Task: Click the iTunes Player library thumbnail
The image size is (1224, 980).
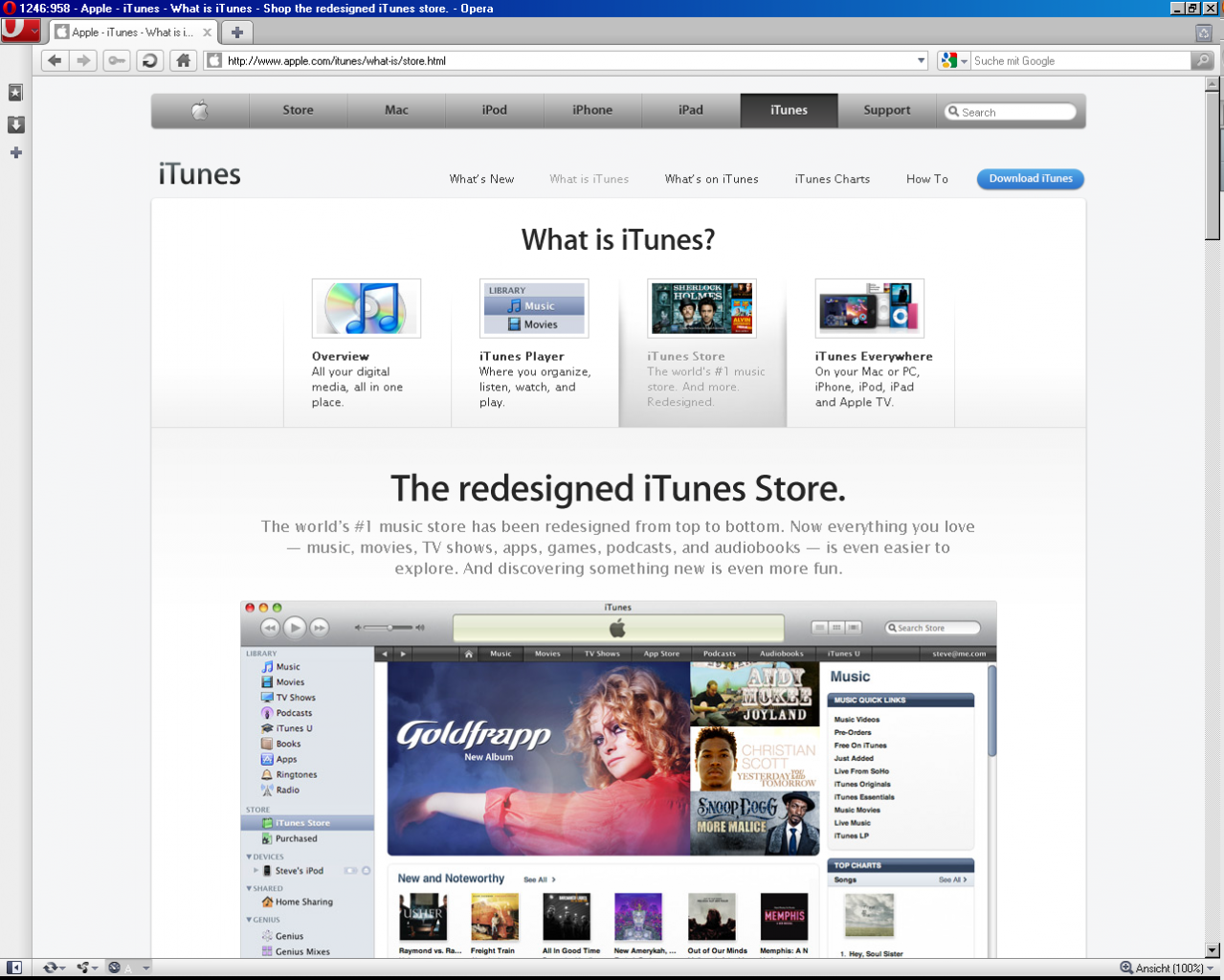Action: (x=534, y=308)
